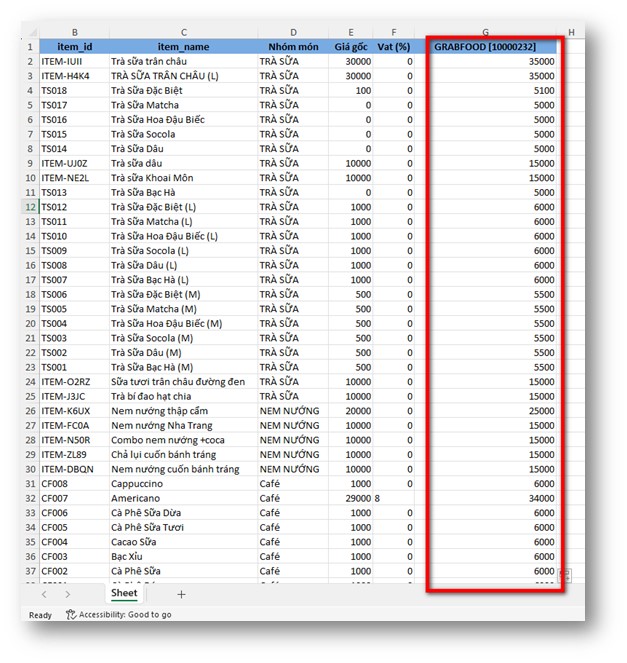The image size is (627, 663).
Task: Add a new sheet with plus button
Action: pyautogui.click(x=181, y=594)
